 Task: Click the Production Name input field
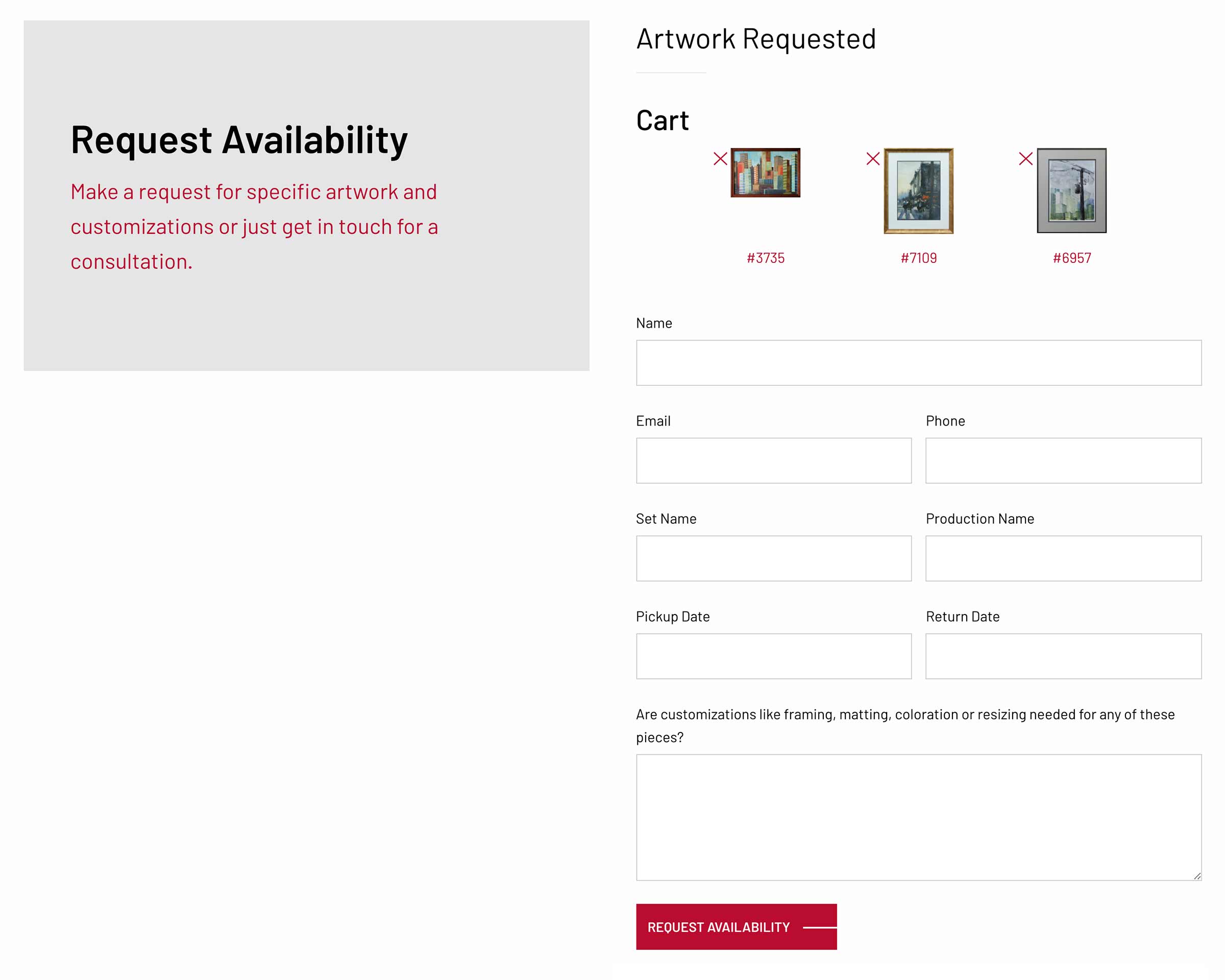(1064, 557)
